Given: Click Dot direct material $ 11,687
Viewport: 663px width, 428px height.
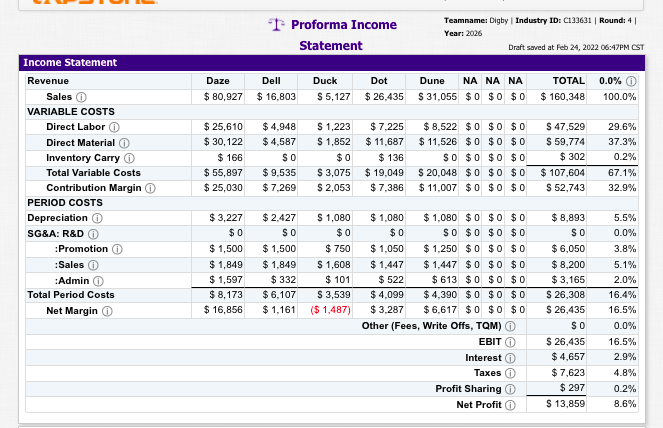Looking at the screenshot, I should coord(385,142).
